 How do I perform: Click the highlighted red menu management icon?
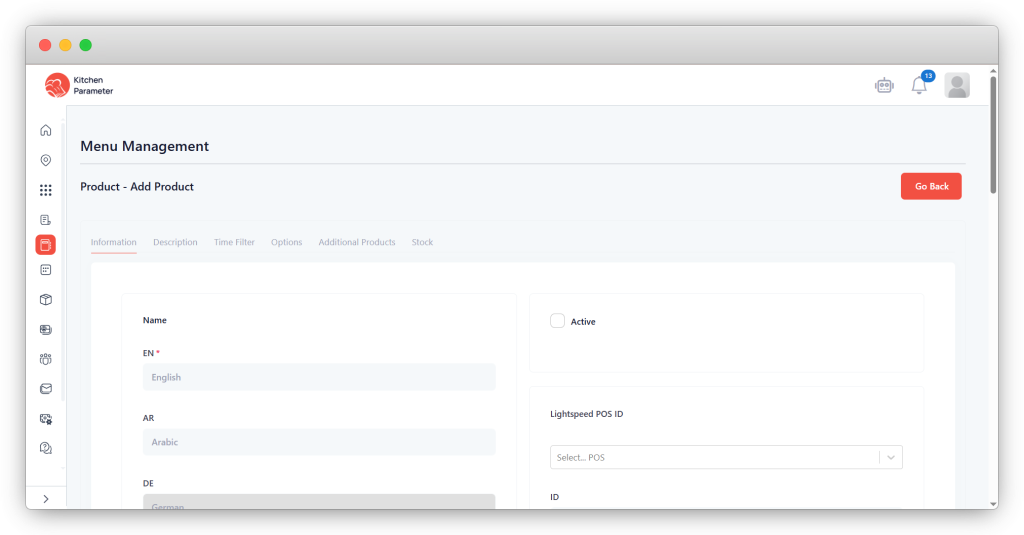click(x=46, y=245)
